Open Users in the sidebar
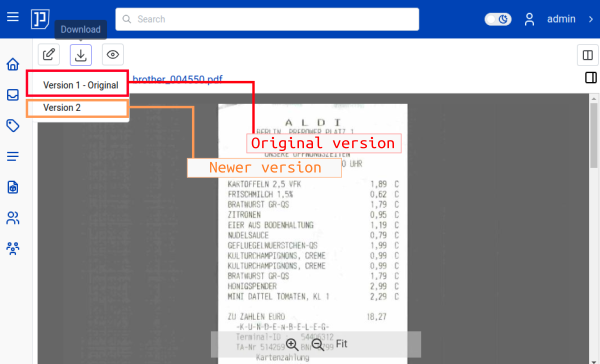The width and height of the screenshot is (600, 364). (x=13, y=218)
